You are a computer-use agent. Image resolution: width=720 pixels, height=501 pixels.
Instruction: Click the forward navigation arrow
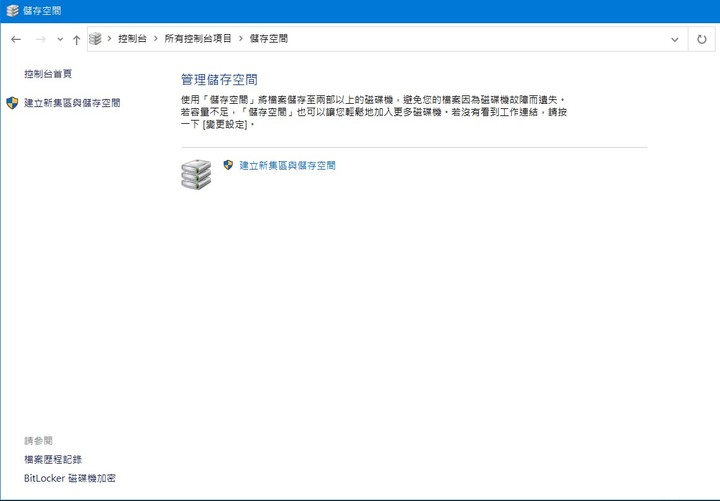(40, 39)
